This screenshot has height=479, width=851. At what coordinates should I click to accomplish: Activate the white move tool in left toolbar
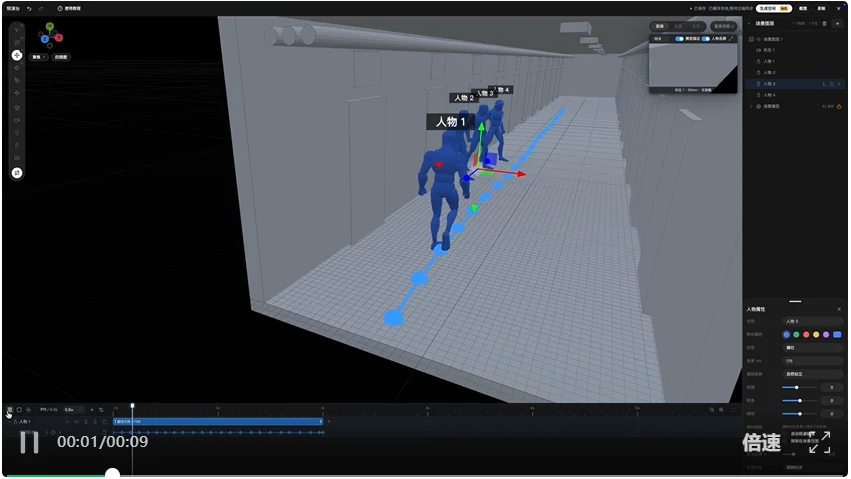coord(17,55)
